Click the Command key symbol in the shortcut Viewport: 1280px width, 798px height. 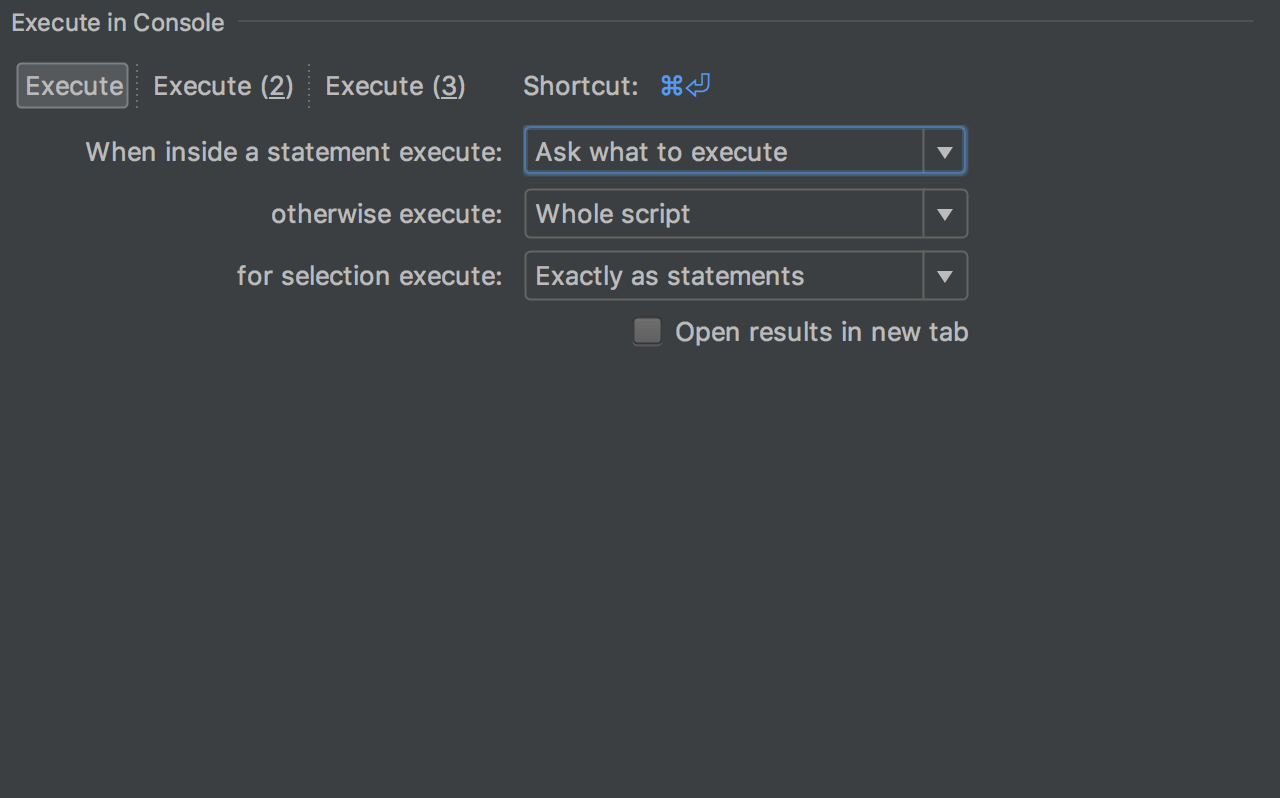coord(671,86)
